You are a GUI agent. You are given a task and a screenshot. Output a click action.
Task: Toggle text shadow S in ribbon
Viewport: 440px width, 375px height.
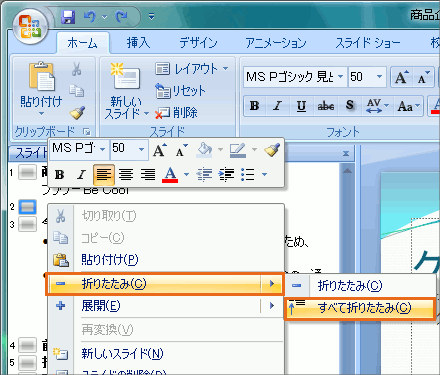(x=349, y=106)
